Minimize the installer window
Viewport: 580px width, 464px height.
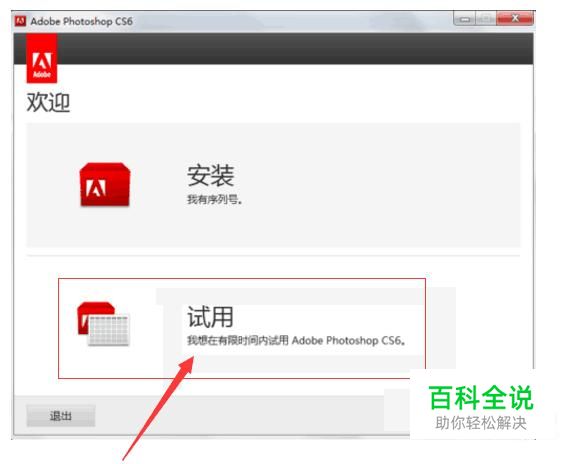pyautogui.click(x=465, y=19)
